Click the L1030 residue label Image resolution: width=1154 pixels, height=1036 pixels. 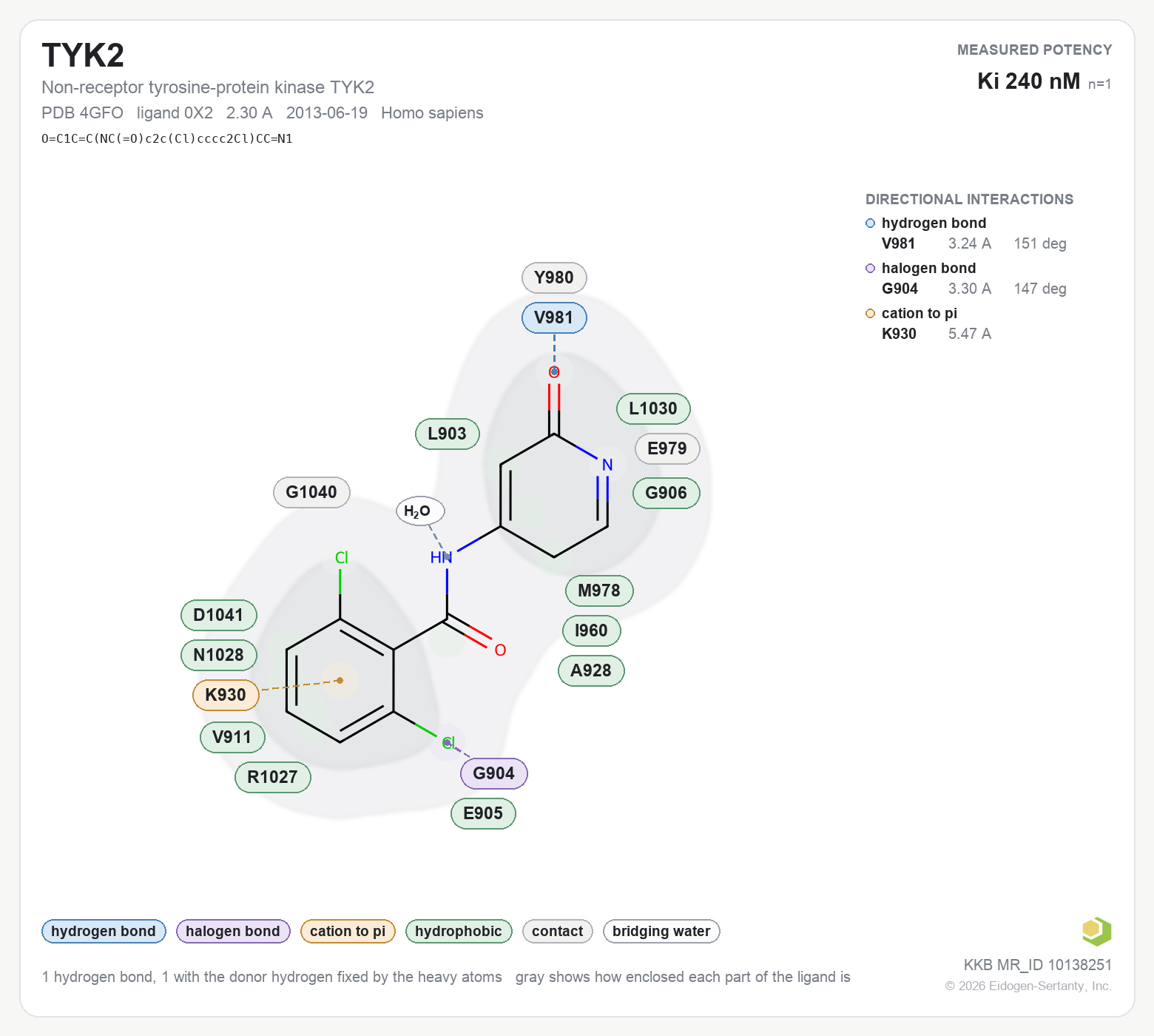pos(653,408)
